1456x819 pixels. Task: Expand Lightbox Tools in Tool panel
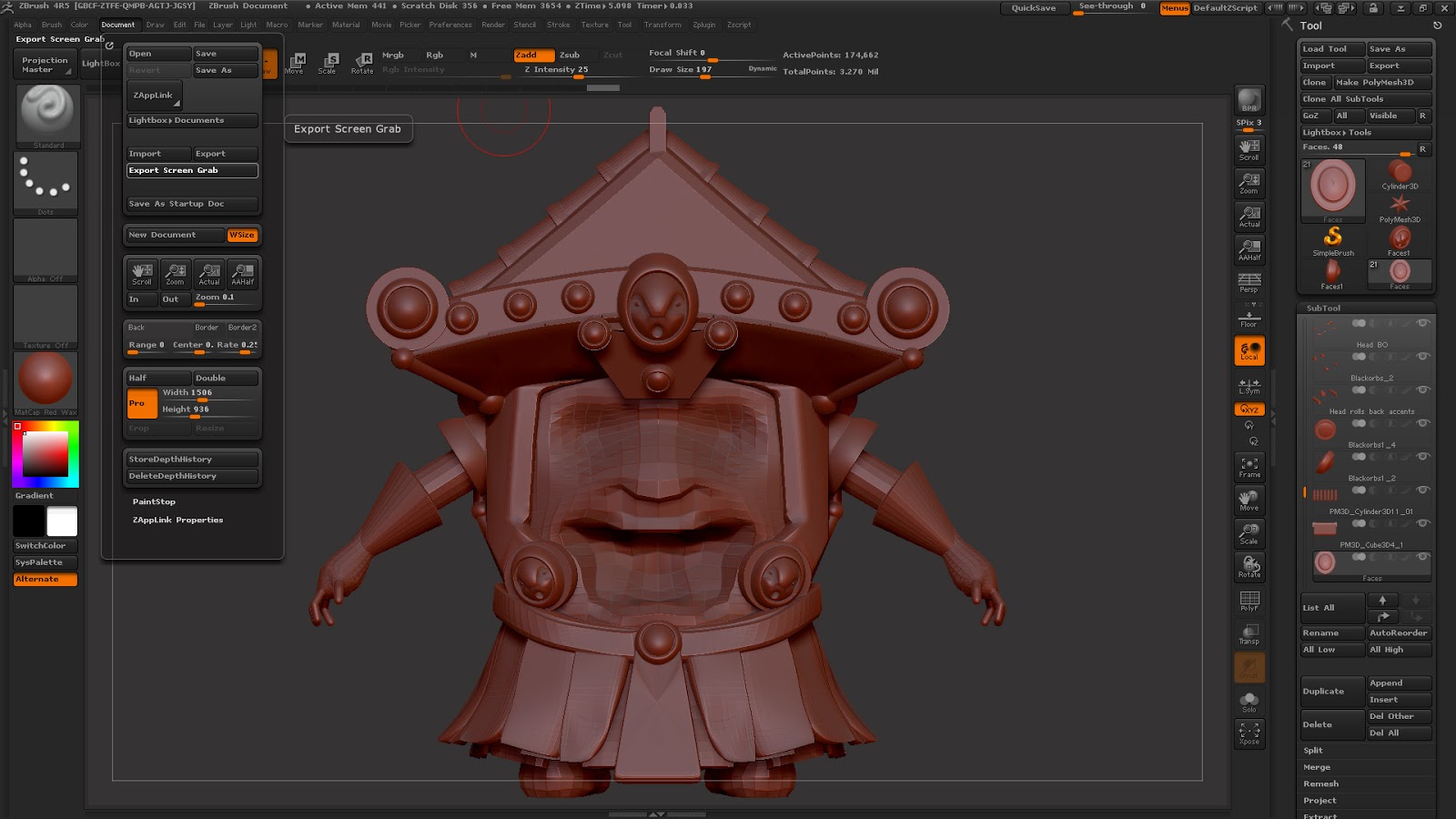click(1365, 132)
